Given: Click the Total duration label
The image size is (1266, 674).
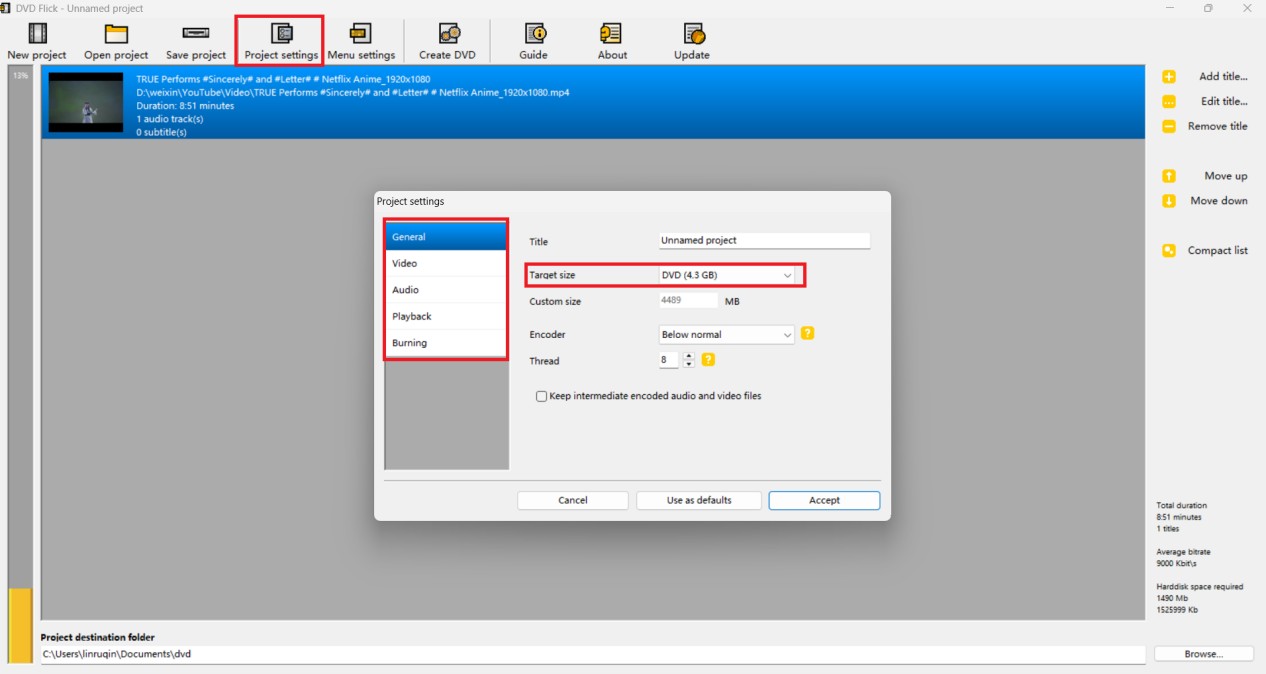Looking at the screenshot, I should 1181,506.
